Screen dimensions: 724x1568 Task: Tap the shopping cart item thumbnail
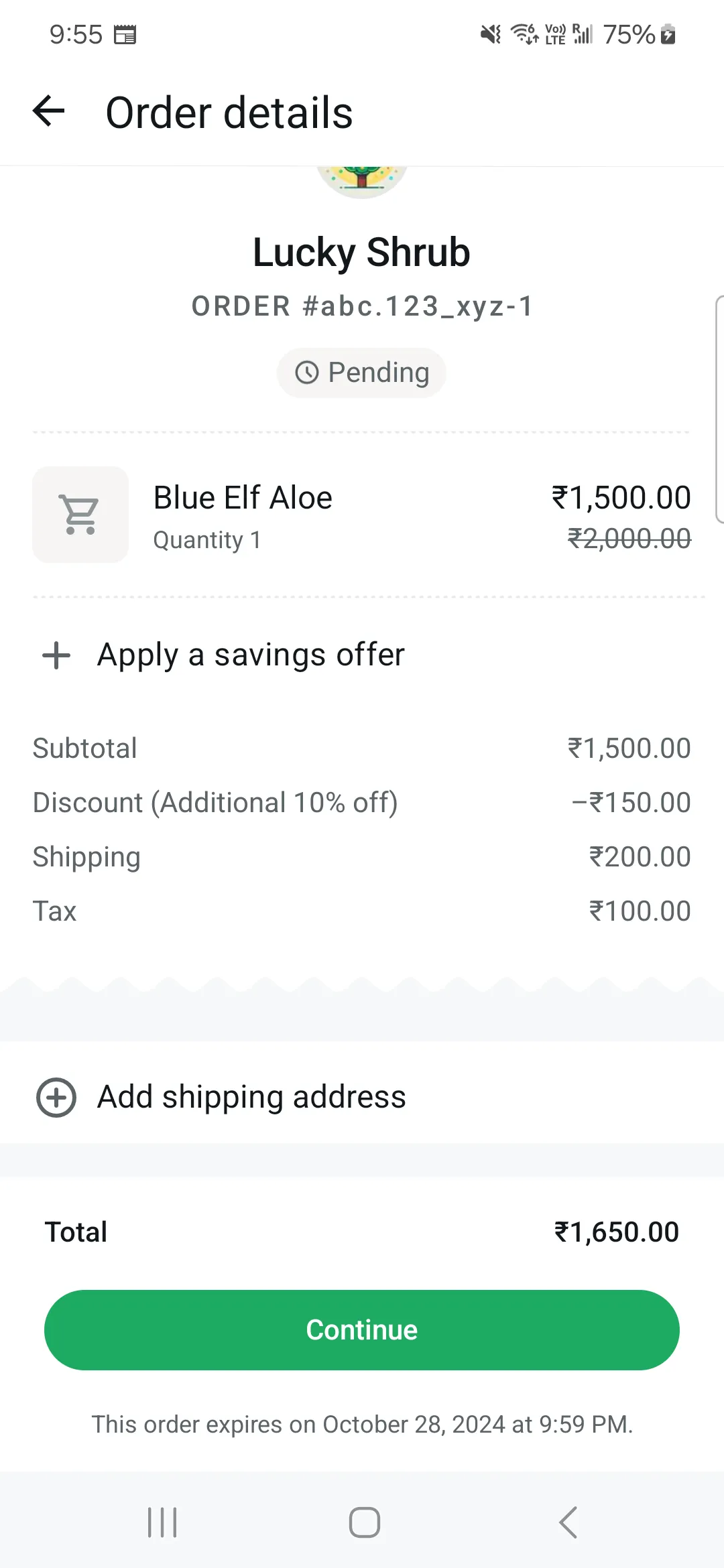[80, 515]
